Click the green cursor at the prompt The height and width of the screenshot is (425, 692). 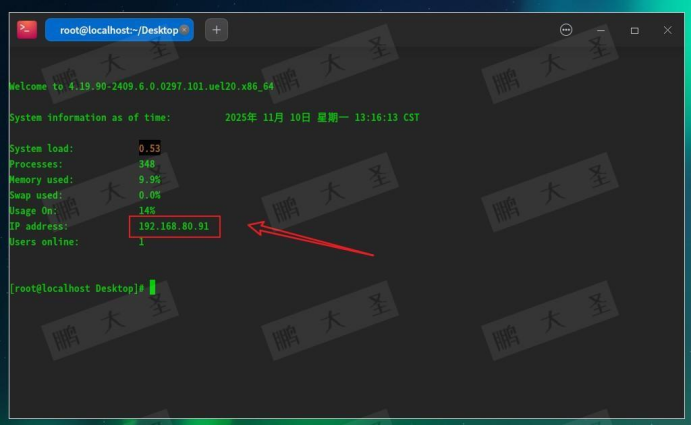152,287
